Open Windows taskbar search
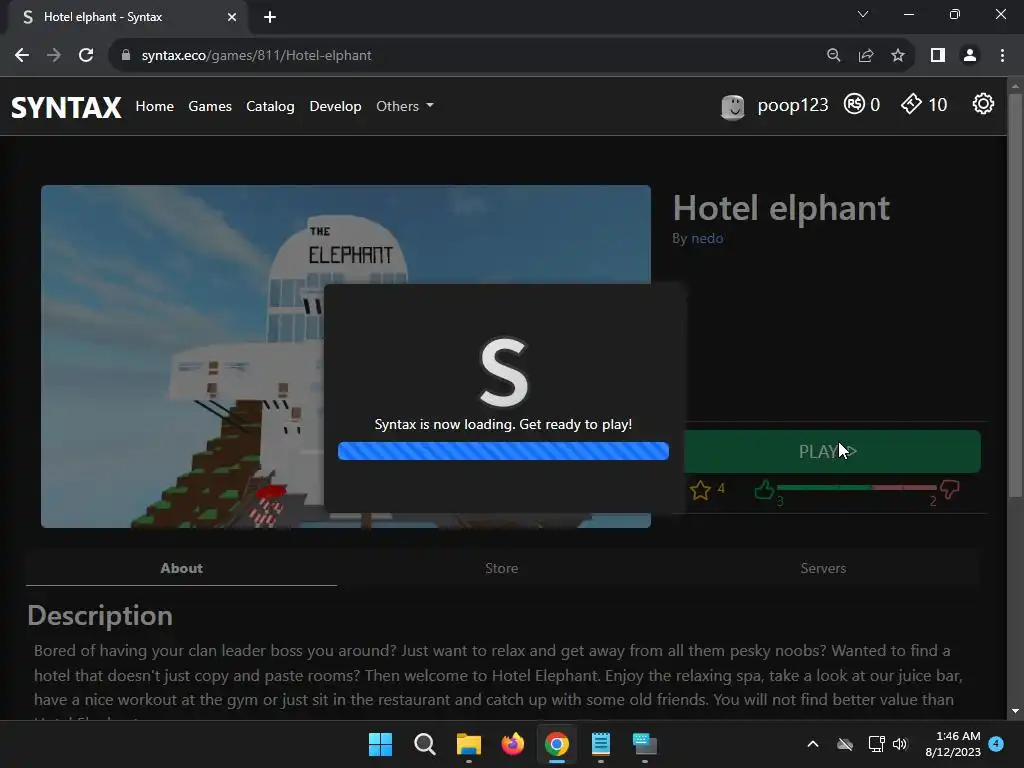The image size is (1024, 768). point(424,744)
